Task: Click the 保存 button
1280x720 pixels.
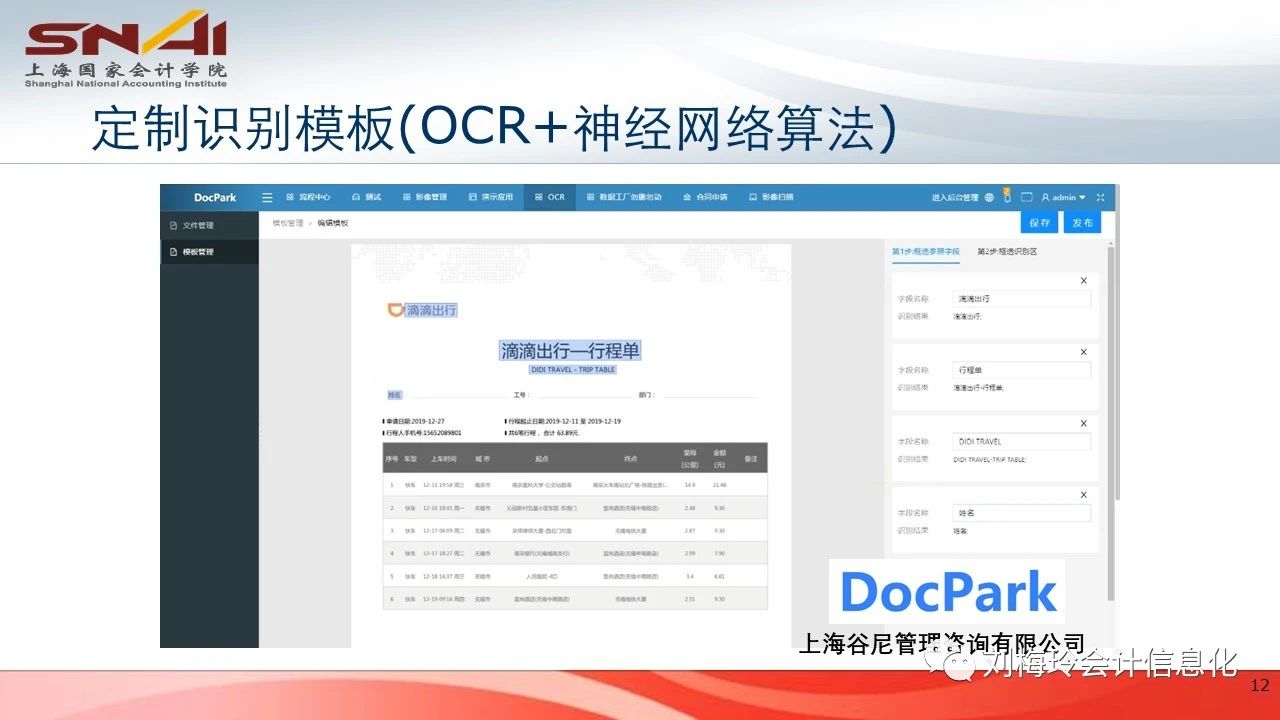Action: click(1039, 223)
